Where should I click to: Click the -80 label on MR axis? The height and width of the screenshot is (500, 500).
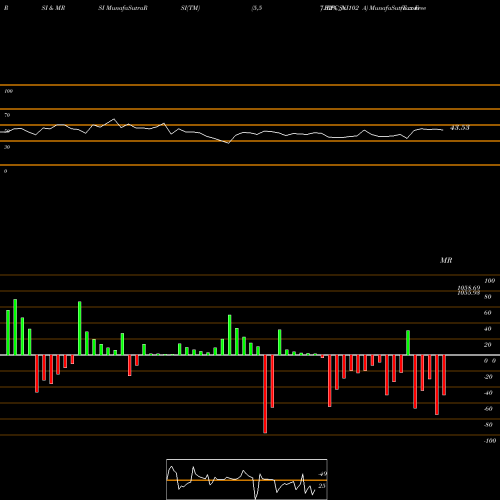(x=488, y=425)
